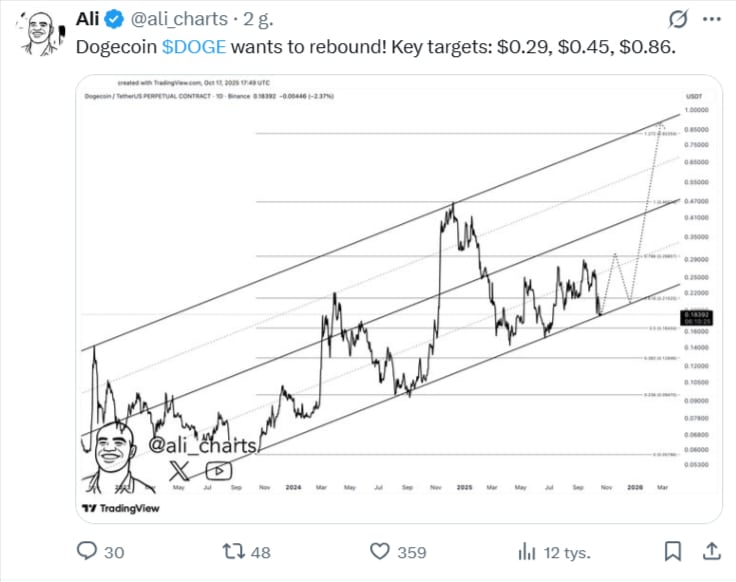Image resolution: width=736 pixels, height=582 pixels.
Task: Like the tweet with the heart icon
Action: (380, 551)
